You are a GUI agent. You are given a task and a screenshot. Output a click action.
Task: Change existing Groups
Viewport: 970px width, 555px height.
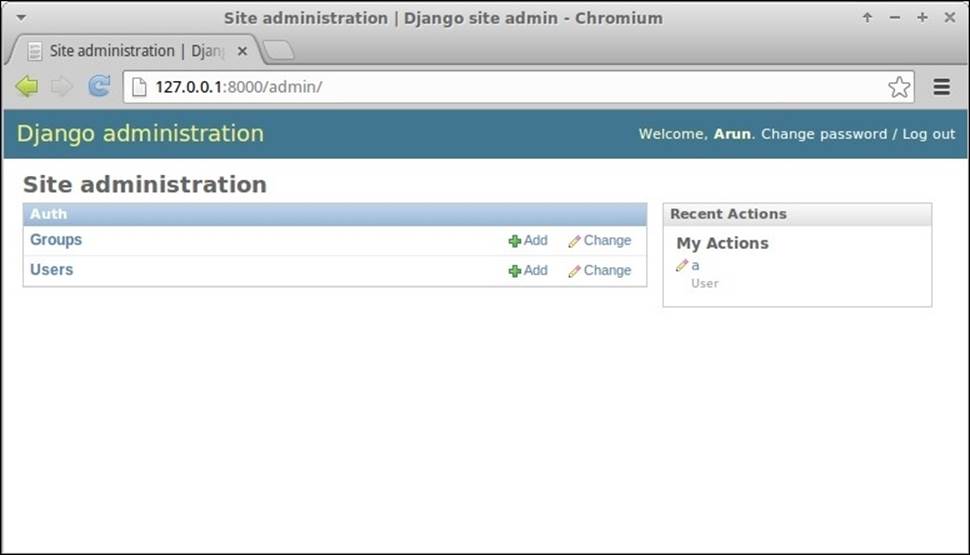[x=599, y=241]
